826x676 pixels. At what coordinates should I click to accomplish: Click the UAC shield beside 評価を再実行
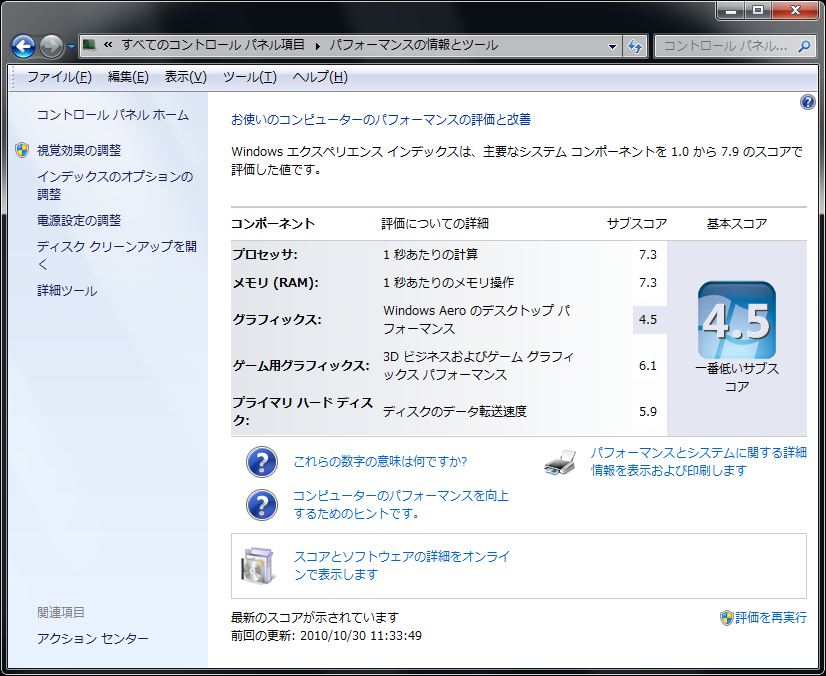[x=724, y=618]
